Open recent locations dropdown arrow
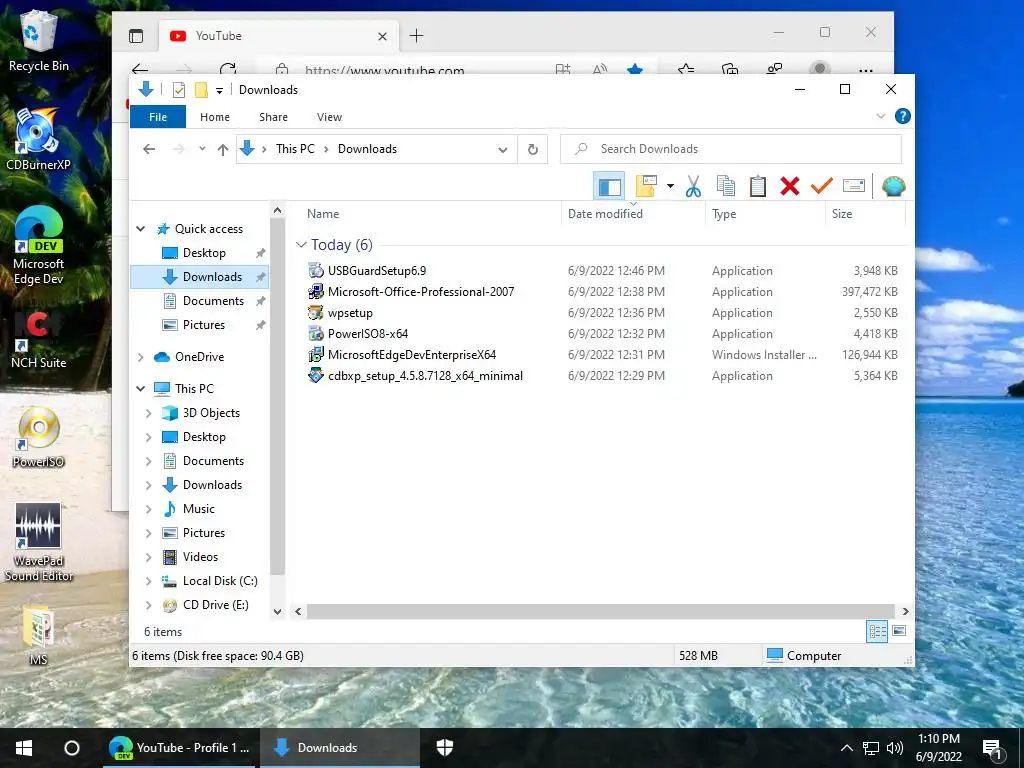This screenshot has width=1024, height=768. pos(202,149)
